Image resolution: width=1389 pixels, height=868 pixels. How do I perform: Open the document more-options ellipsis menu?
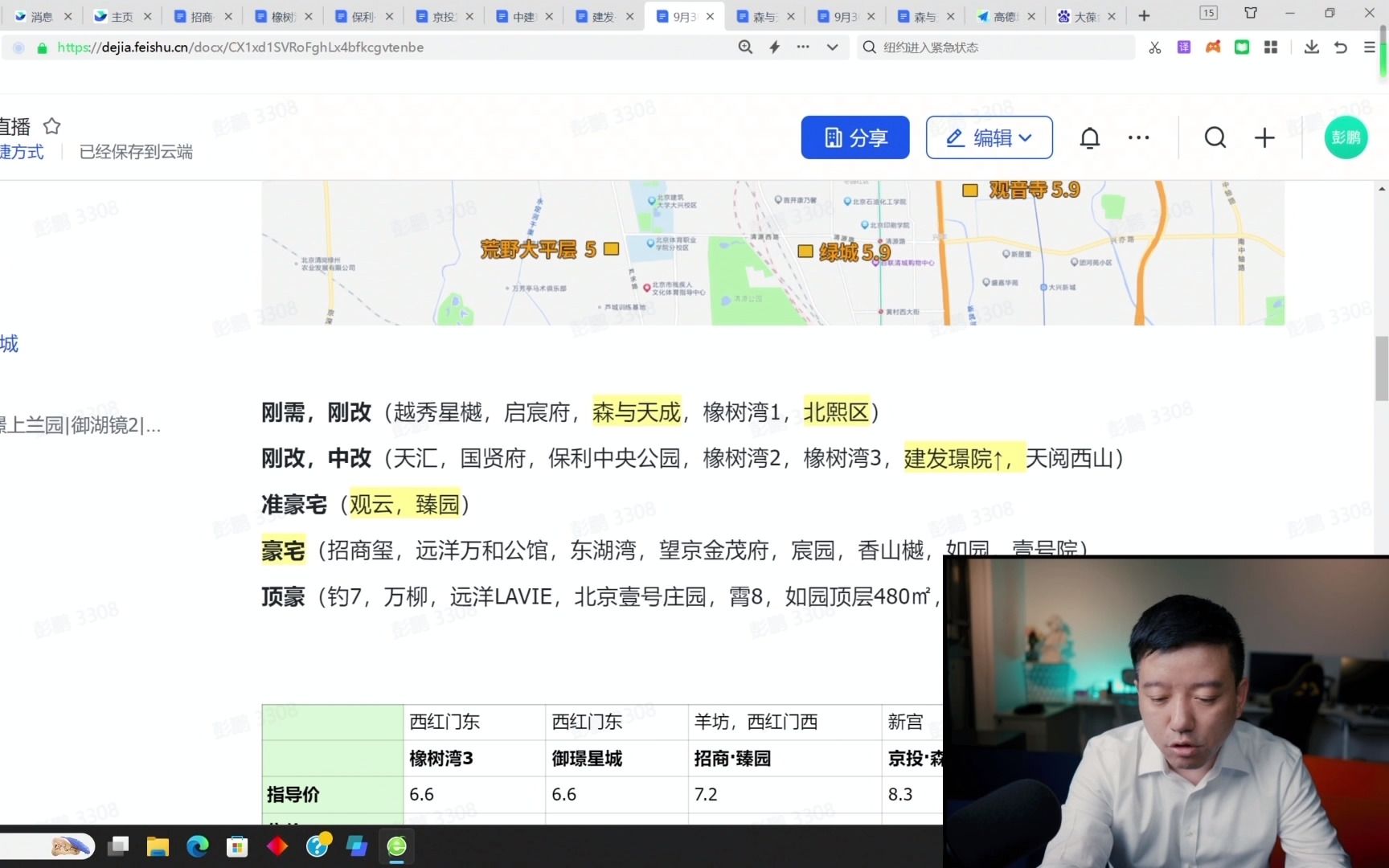pyautogui.click(x=1139, y=138)
